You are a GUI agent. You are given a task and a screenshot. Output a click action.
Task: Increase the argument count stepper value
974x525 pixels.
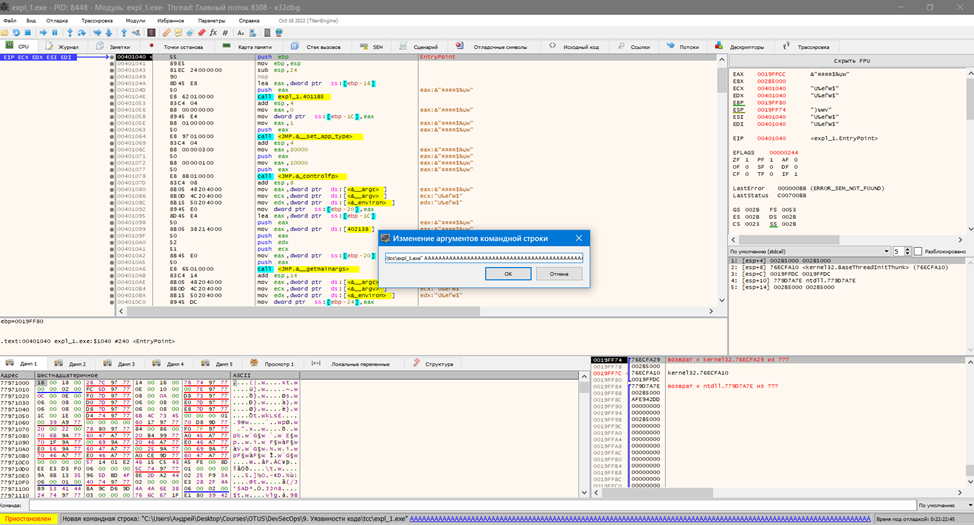[x=908, y=249]
